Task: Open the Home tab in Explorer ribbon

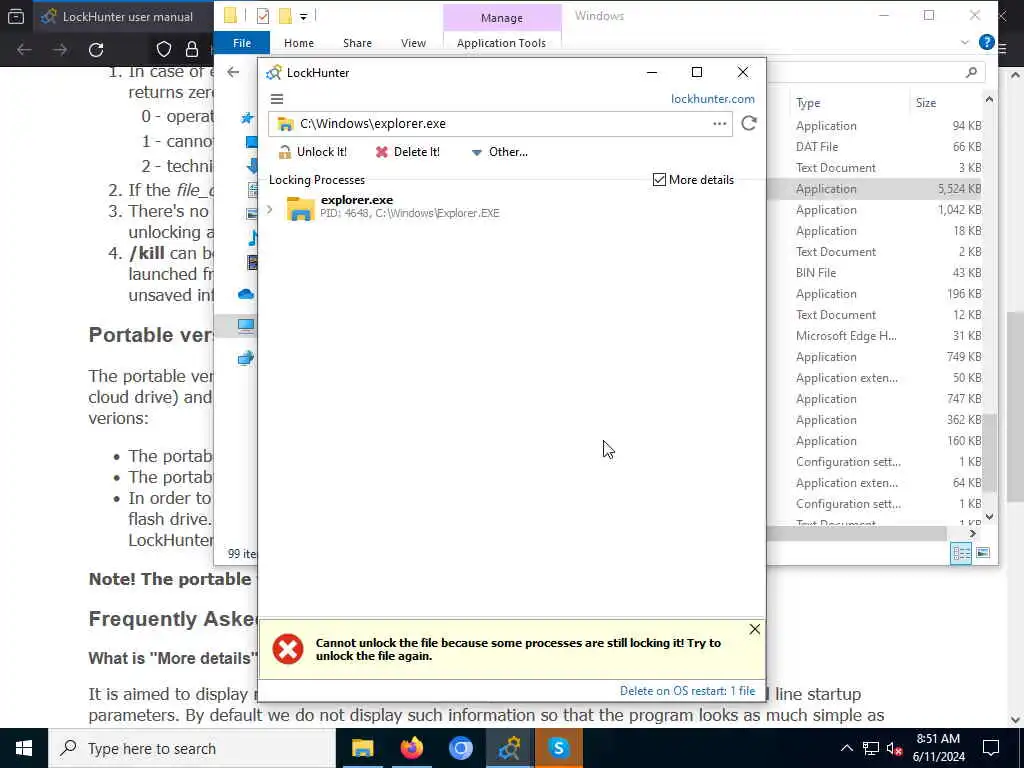Action: [x=299, y=43]
